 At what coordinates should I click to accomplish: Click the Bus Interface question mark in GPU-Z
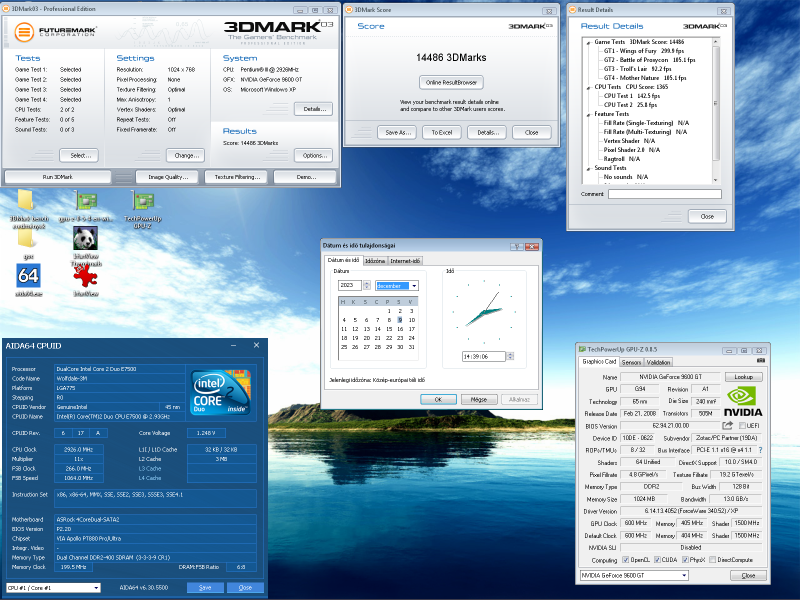[760, 450]
